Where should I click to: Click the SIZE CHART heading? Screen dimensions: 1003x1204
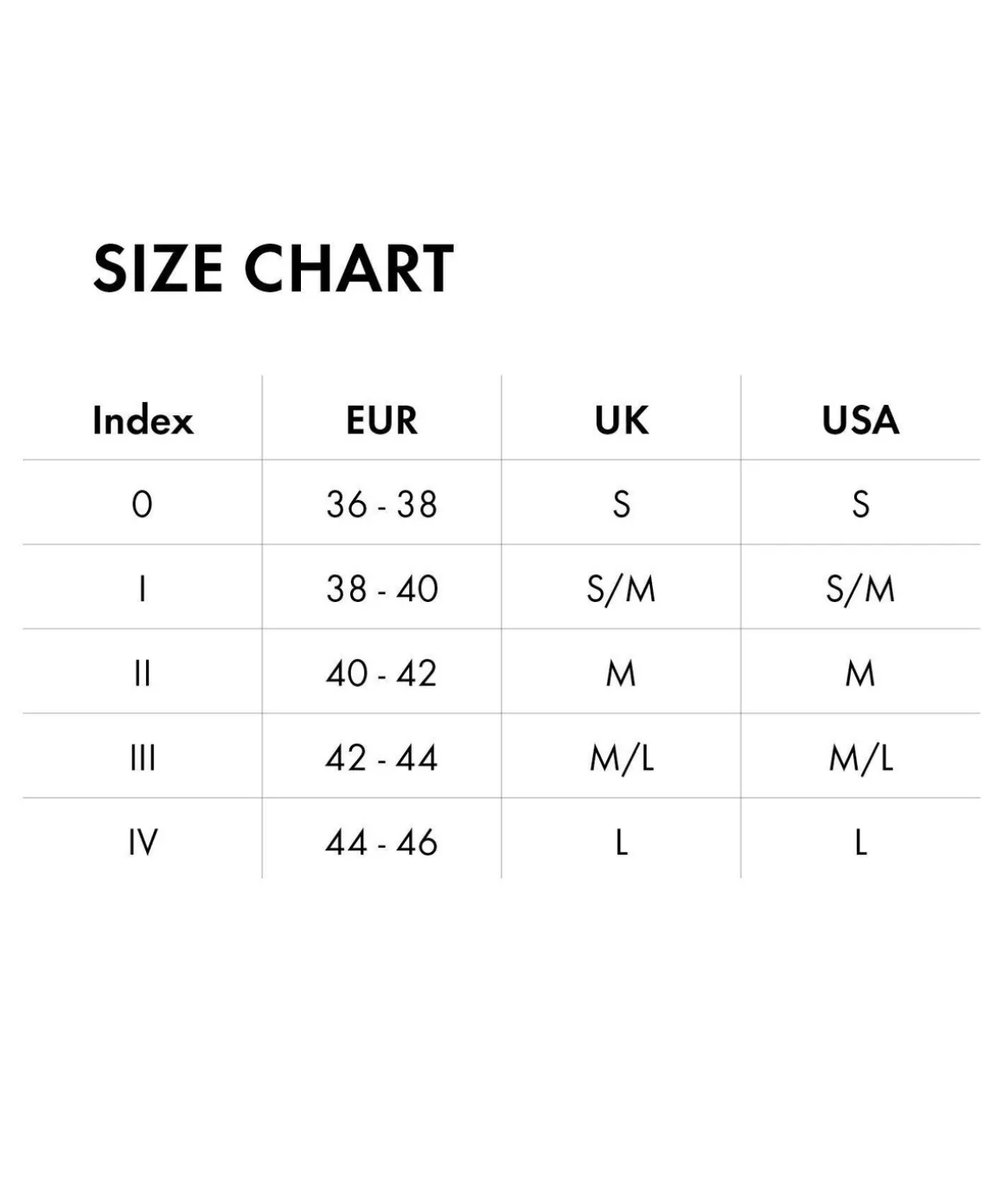pos(273,268)
